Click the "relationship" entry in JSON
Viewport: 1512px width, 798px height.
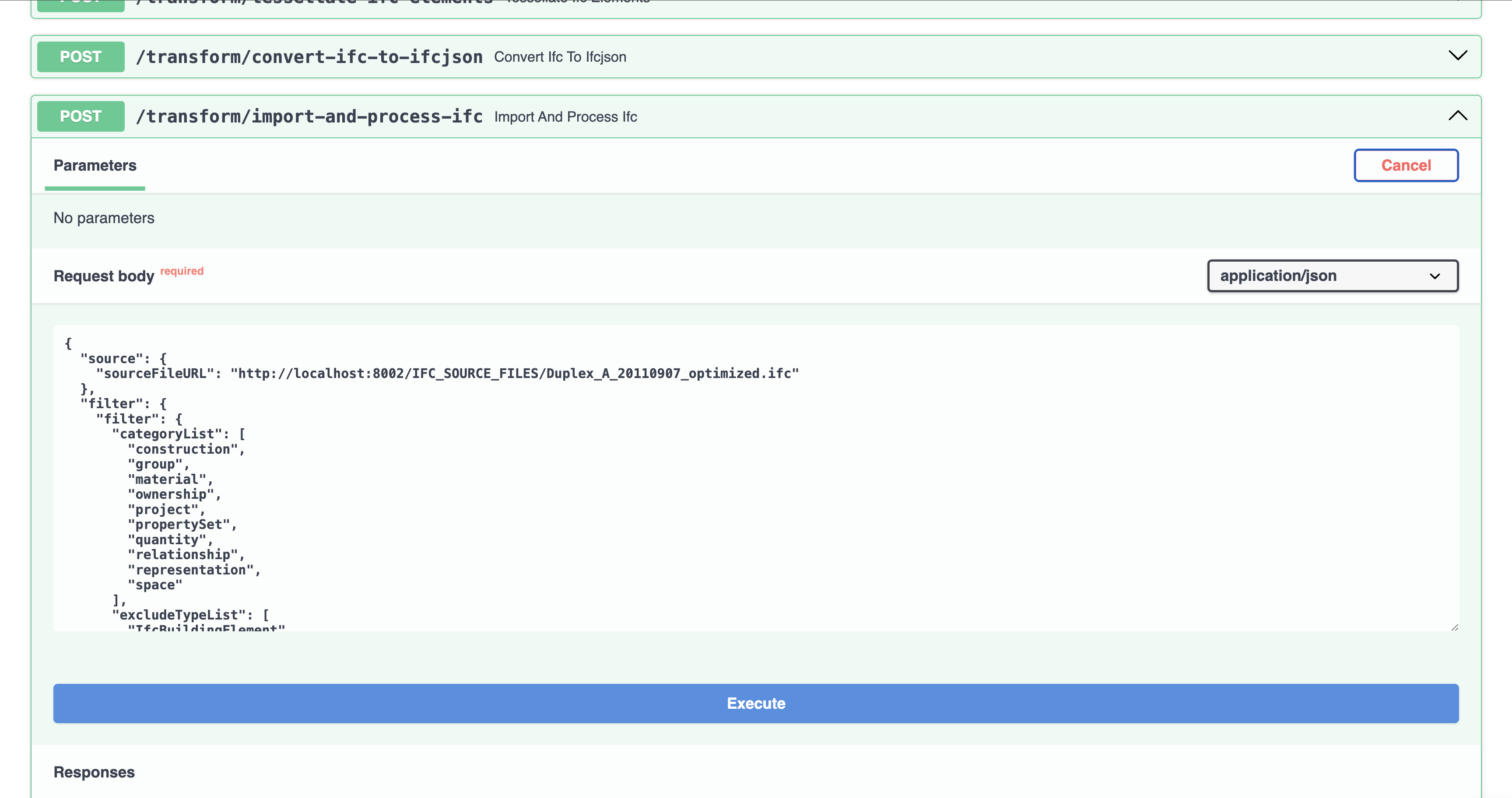pos(186,554)
